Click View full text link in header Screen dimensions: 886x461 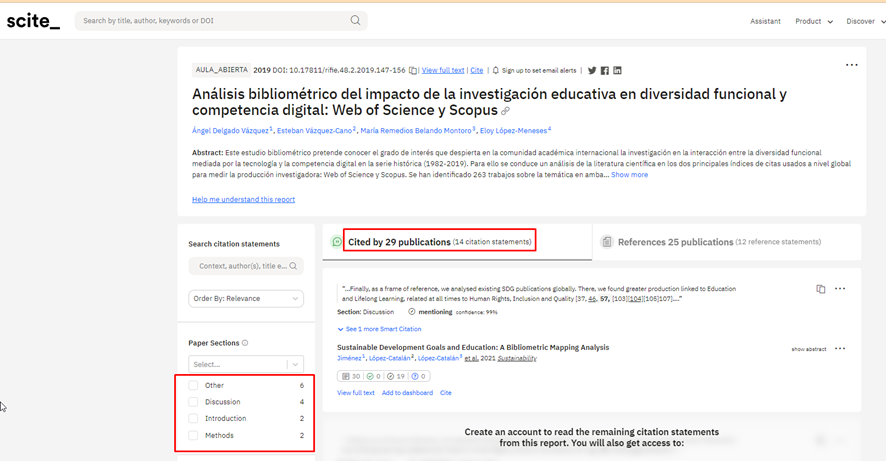point(443,71)
